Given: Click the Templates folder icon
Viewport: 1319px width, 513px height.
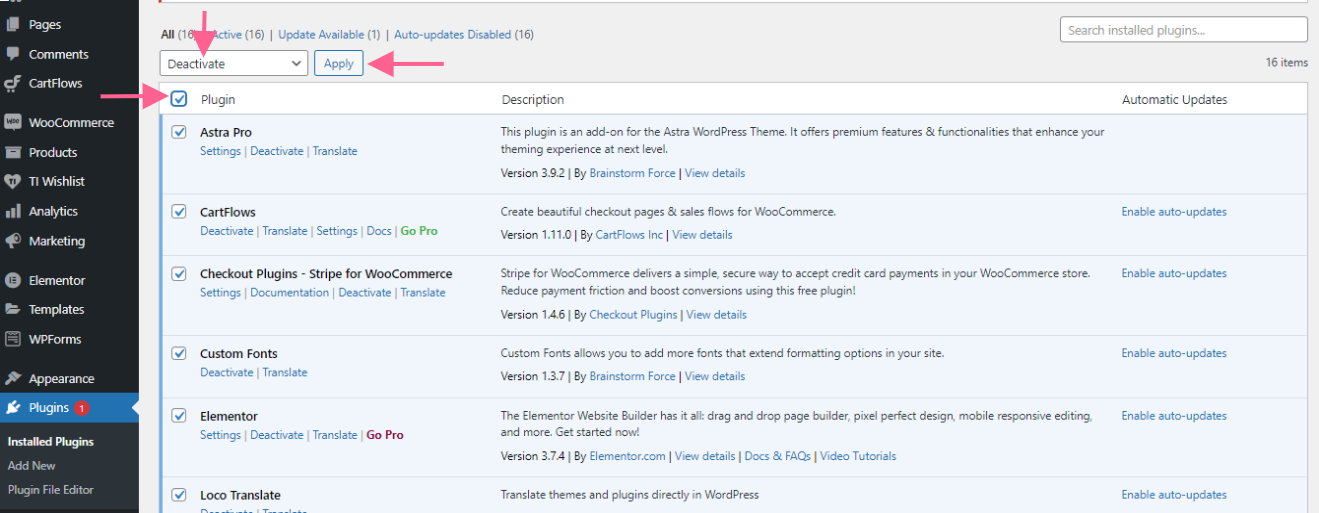Looking at the screenshot, I should pos(12,309).
